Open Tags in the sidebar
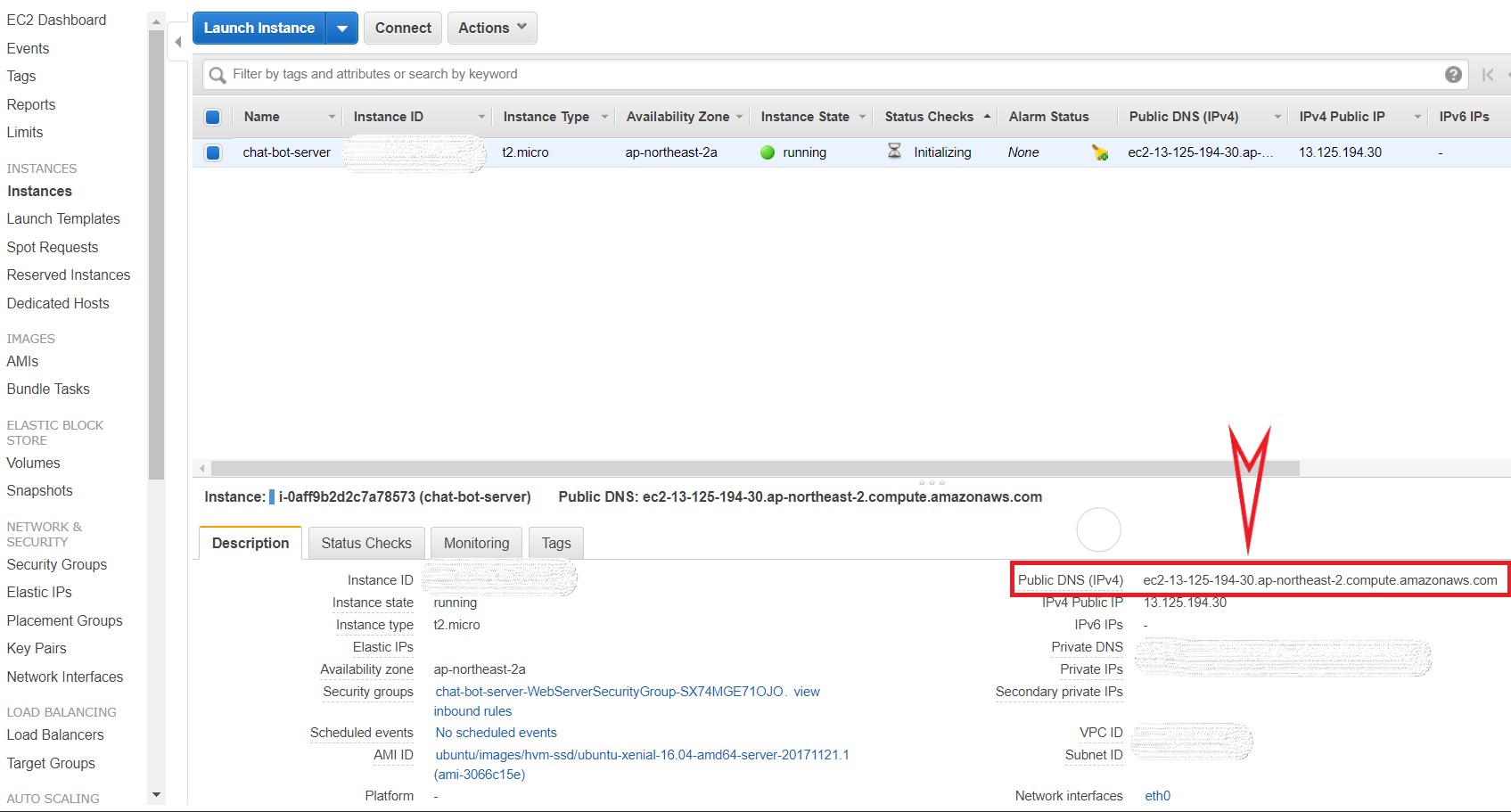The image size is (1511, 812). (21, 76)
